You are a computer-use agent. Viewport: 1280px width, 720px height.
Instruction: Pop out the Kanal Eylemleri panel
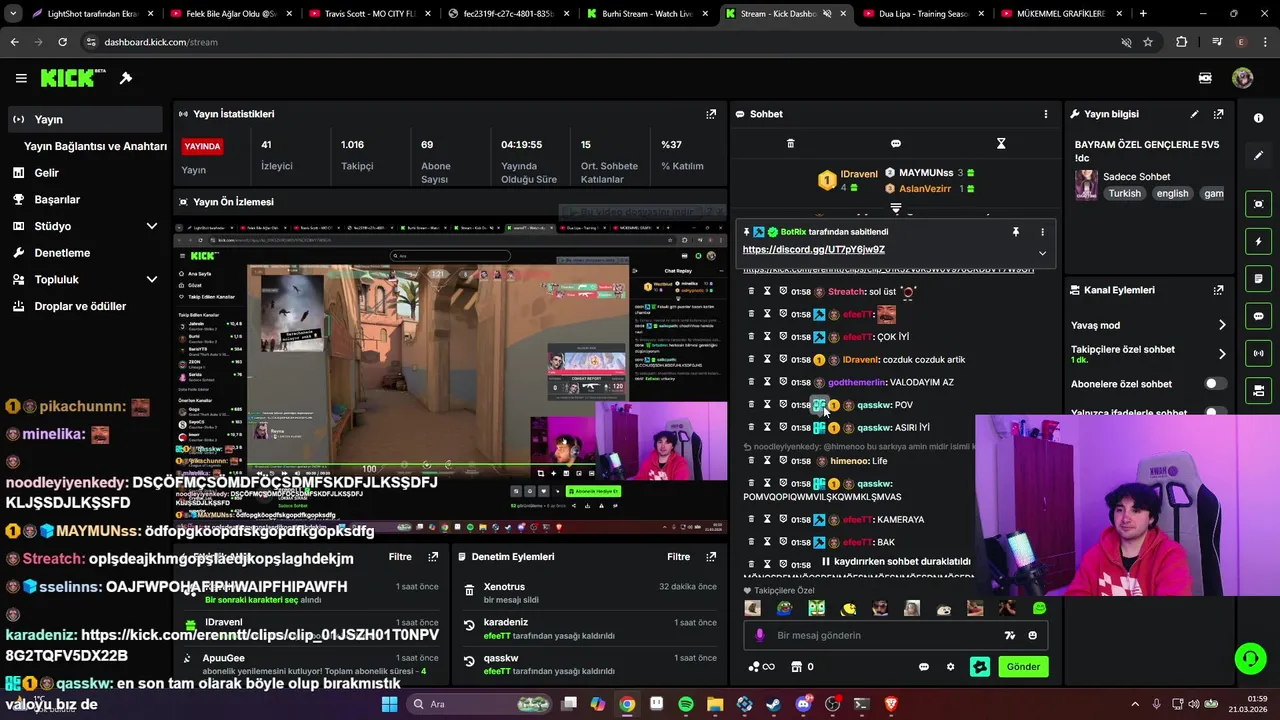[x=1218, y=290]
